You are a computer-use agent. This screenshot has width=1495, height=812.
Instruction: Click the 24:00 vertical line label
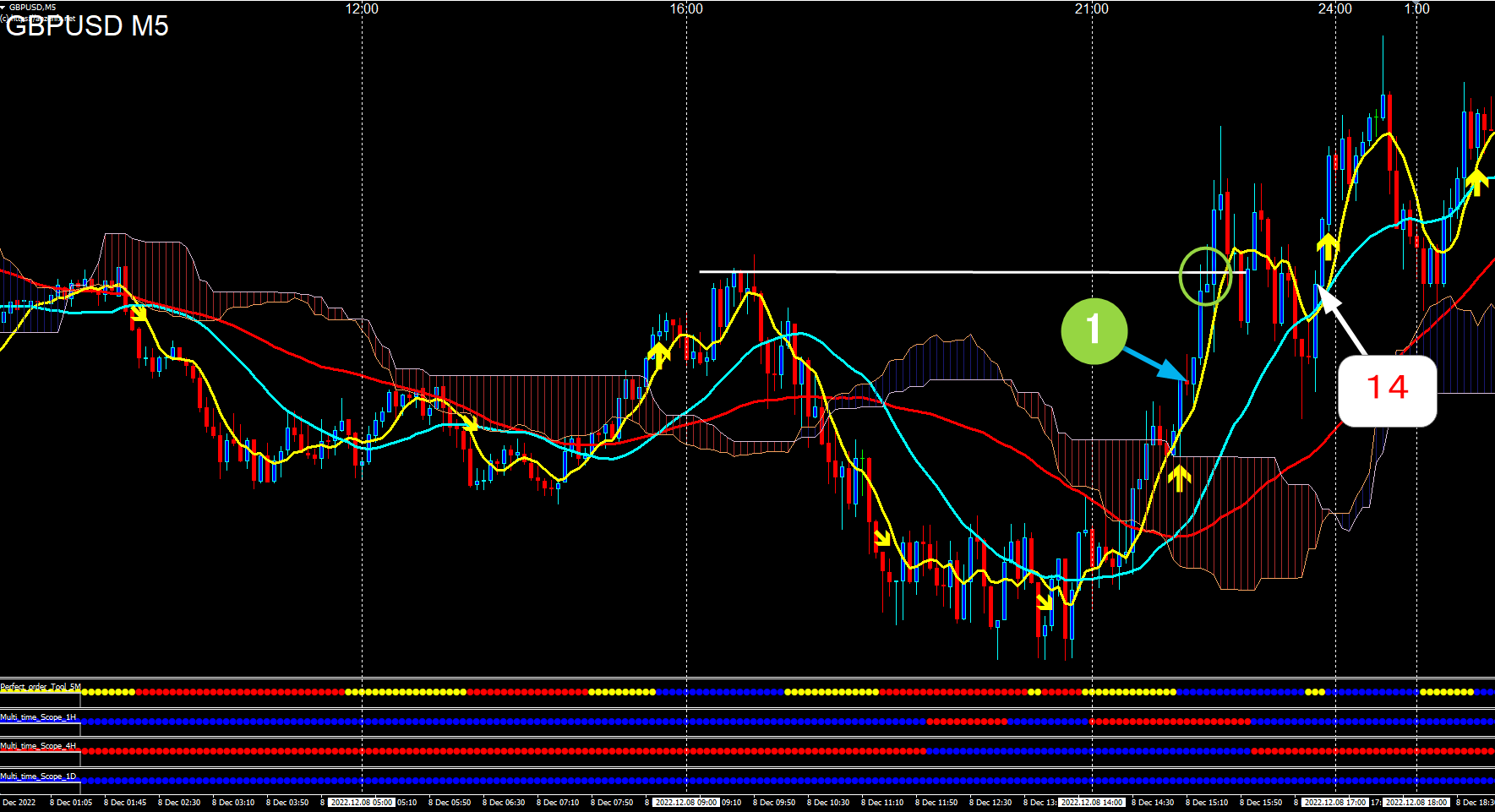(1335, 8)
